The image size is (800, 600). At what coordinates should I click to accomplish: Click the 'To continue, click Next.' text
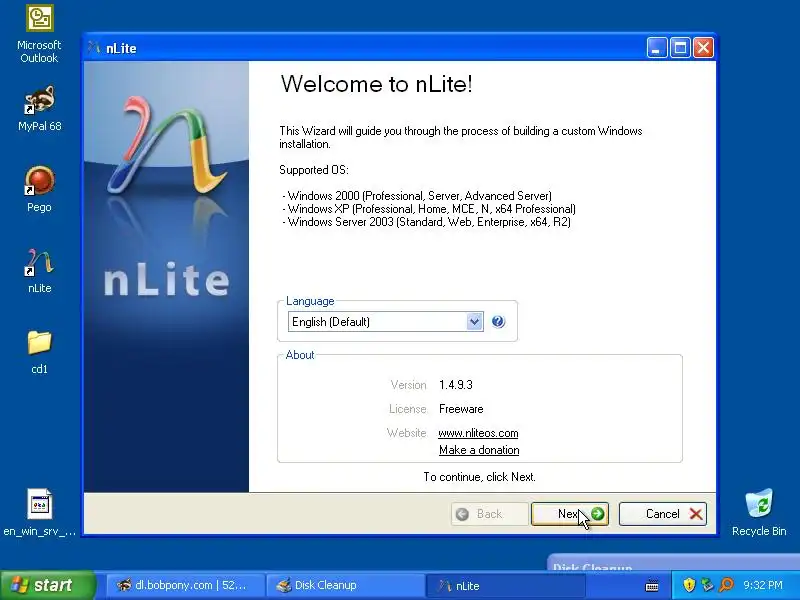480,477
